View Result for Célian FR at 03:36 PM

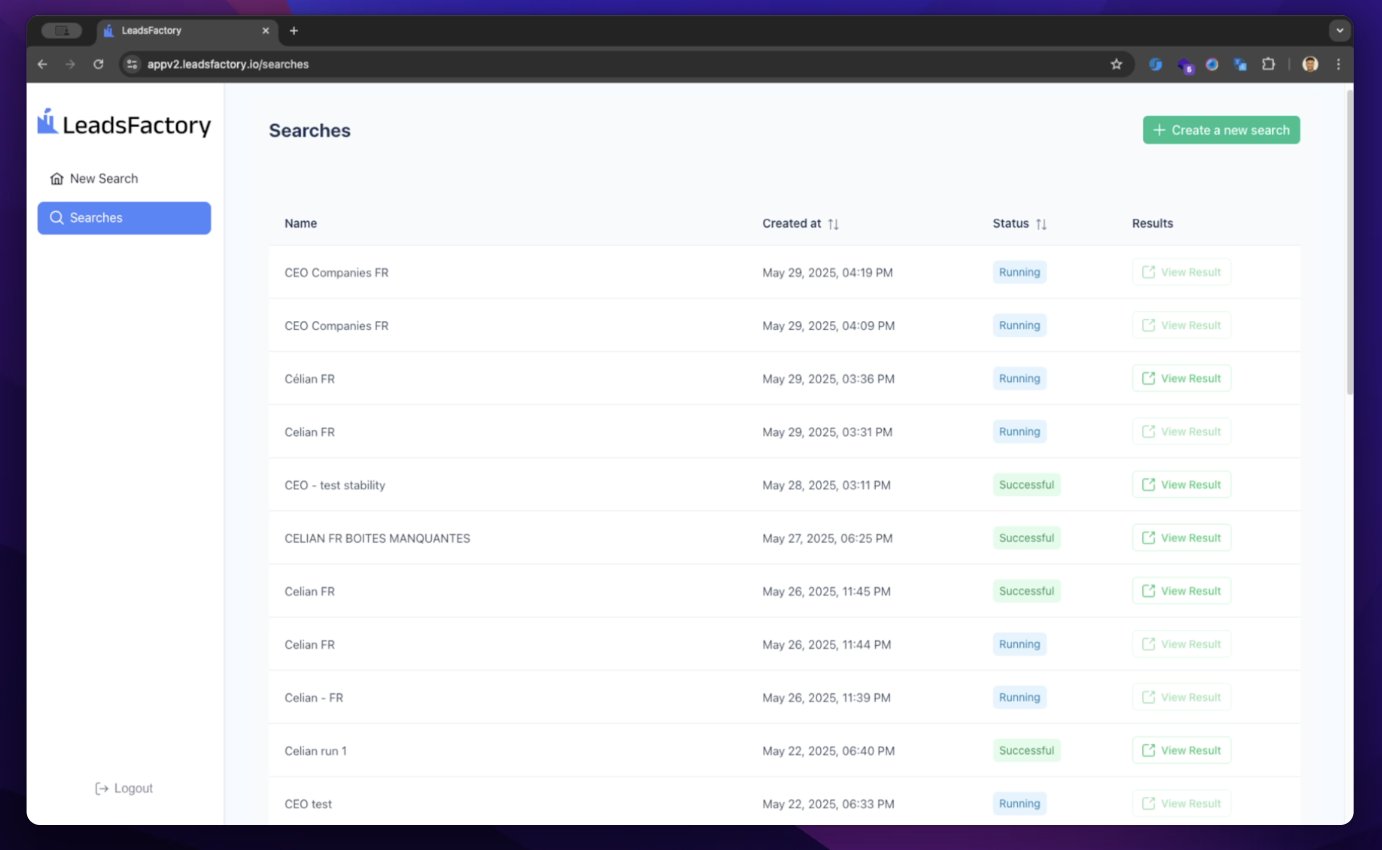[1181, 378]
